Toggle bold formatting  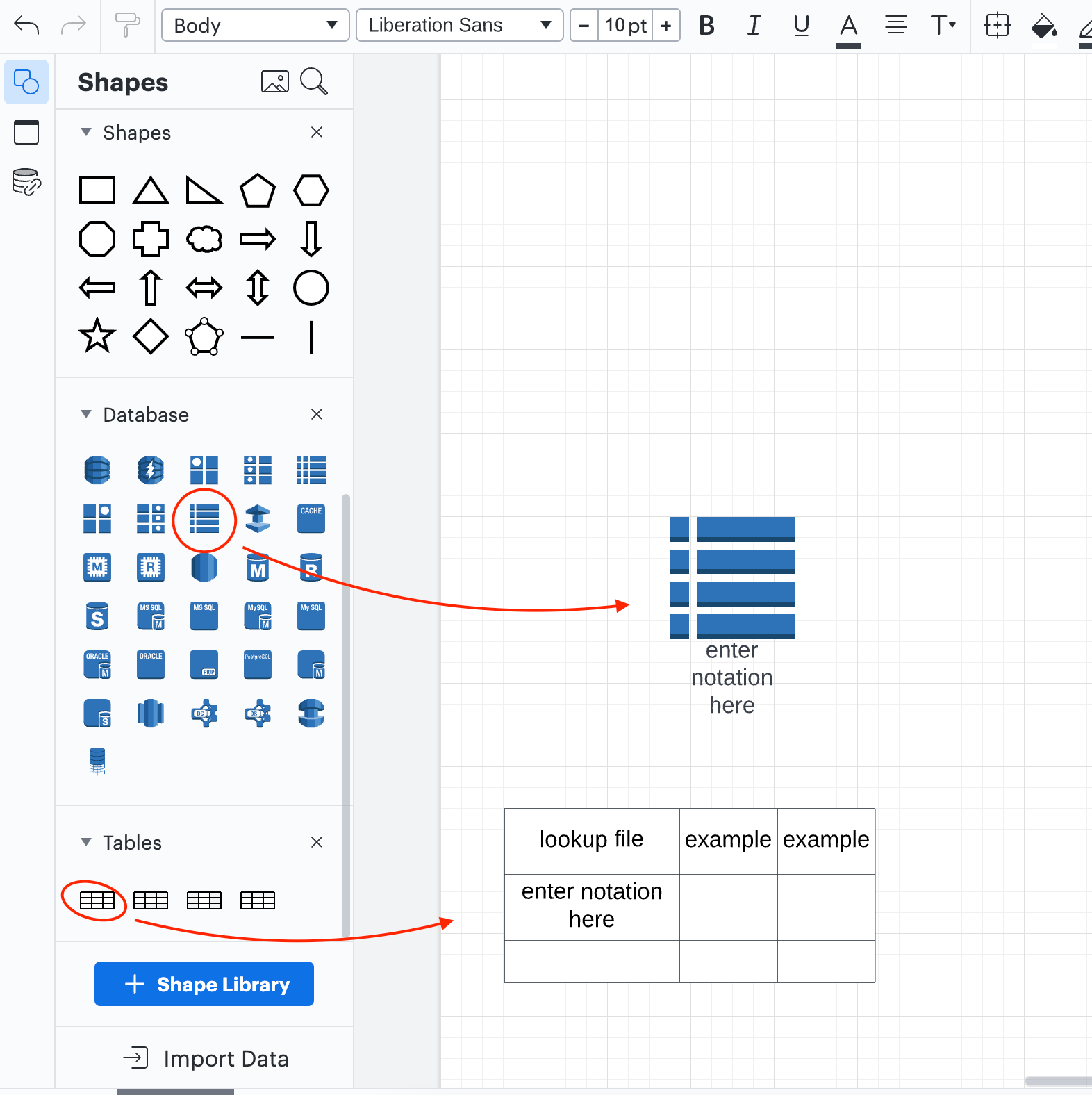click(x=706, y=26)
